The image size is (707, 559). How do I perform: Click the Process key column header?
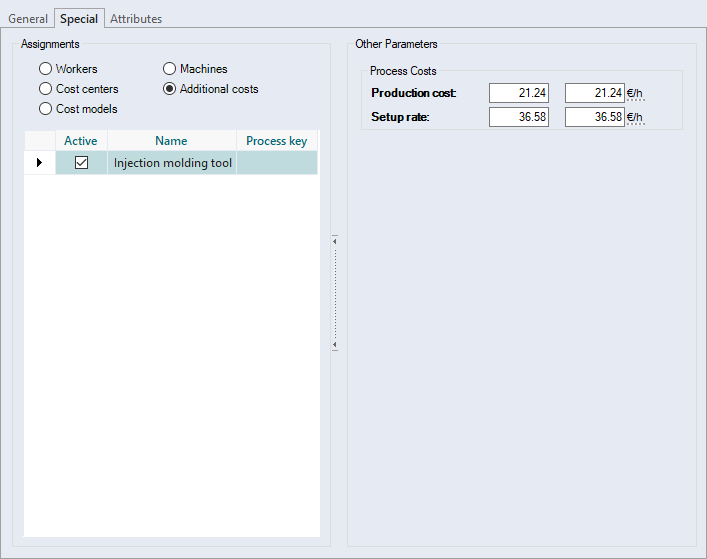[x=276, y=141]
